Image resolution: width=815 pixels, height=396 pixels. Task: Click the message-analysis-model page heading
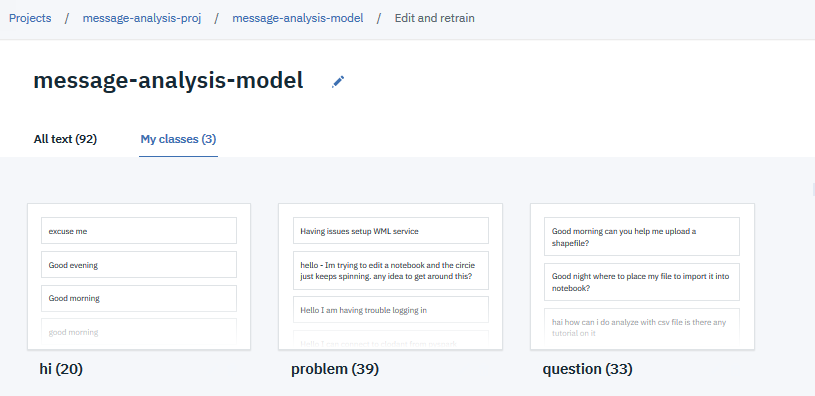coord(168,81)
